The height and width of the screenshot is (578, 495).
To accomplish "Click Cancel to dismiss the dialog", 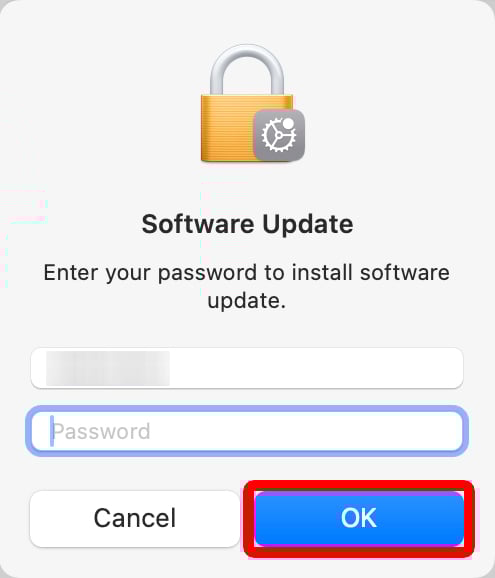I will point(135,518).
